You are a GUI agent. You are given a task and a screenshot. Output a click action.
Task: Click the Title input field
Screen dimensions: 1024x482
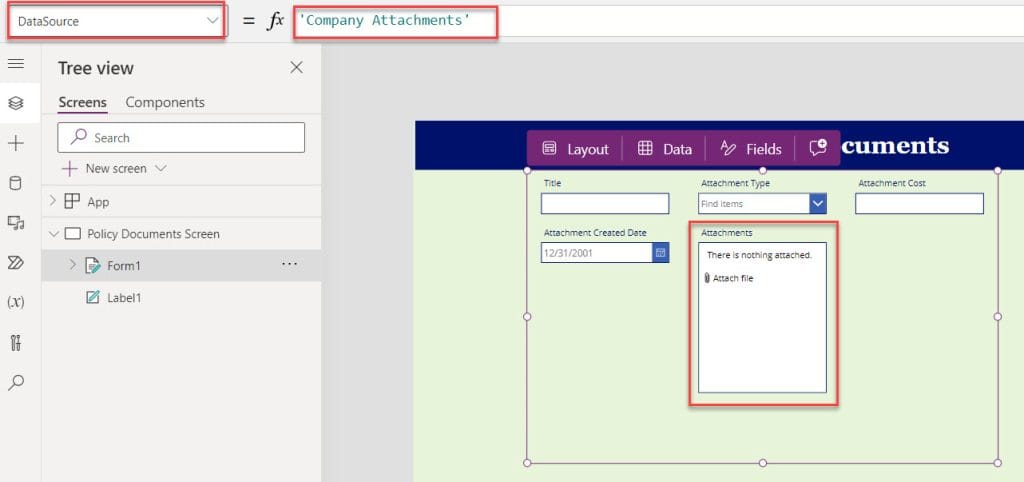click(605, 203)
